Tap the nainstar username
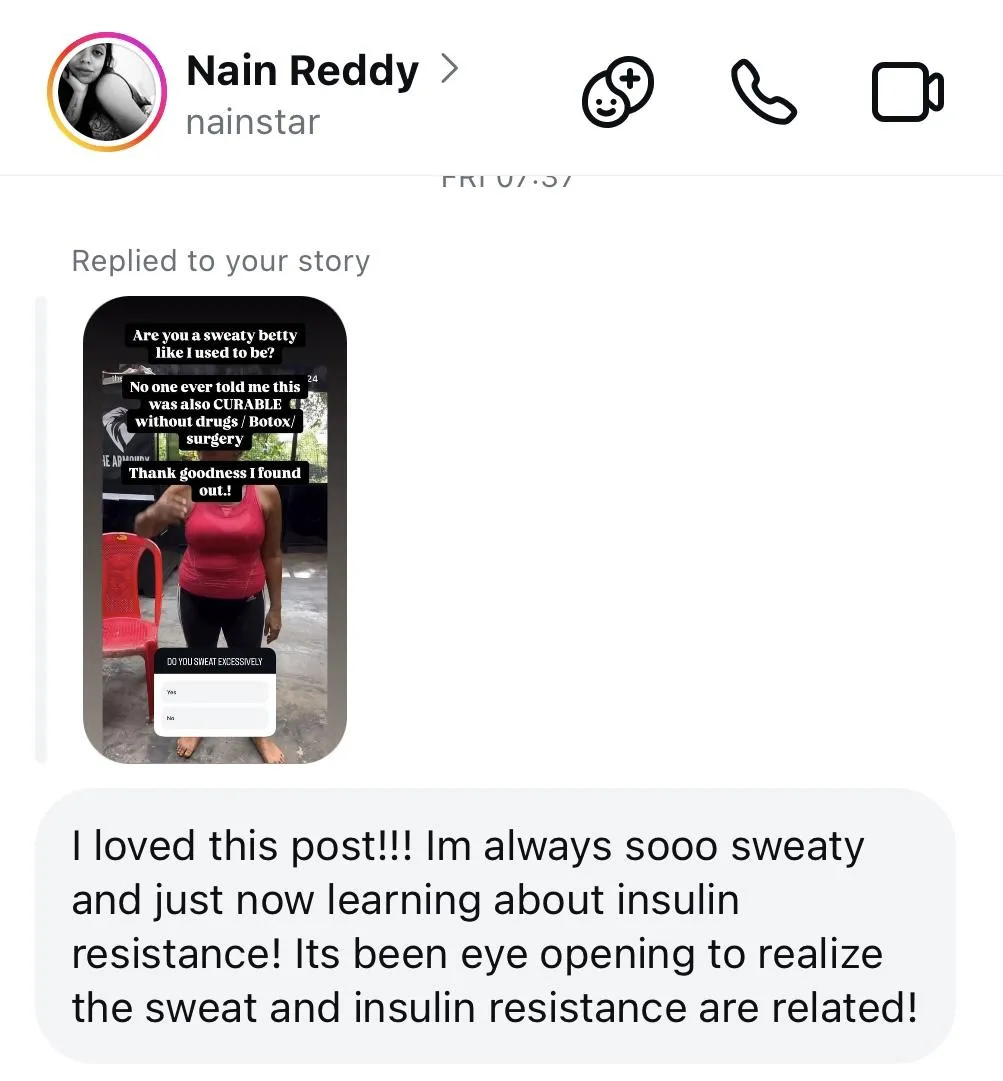The image size is (1003, 1081). (252, 123)
